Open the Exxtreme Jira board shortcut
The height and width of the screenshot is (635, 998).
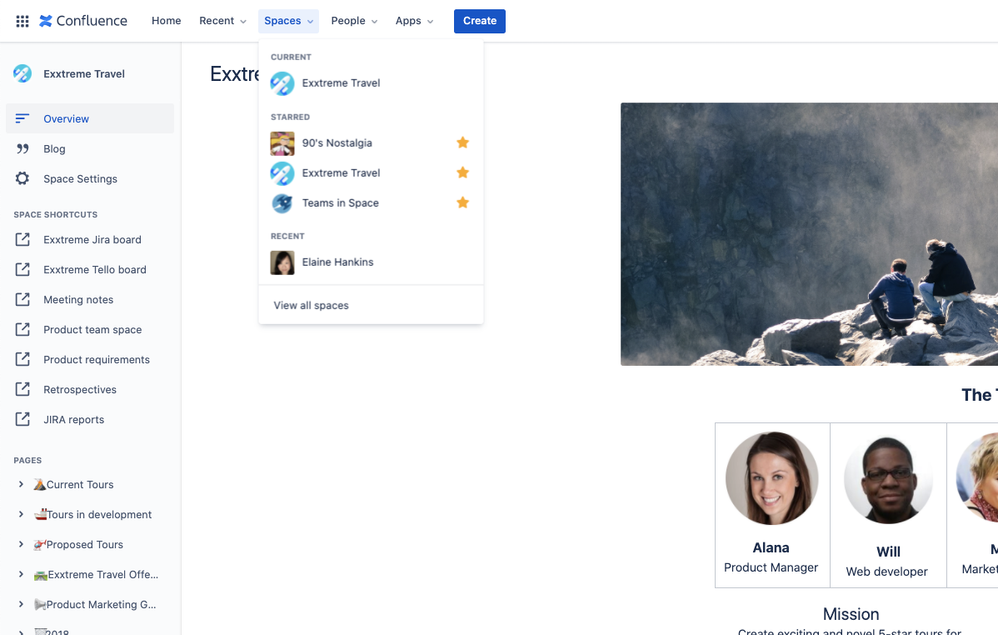point(90,239)
